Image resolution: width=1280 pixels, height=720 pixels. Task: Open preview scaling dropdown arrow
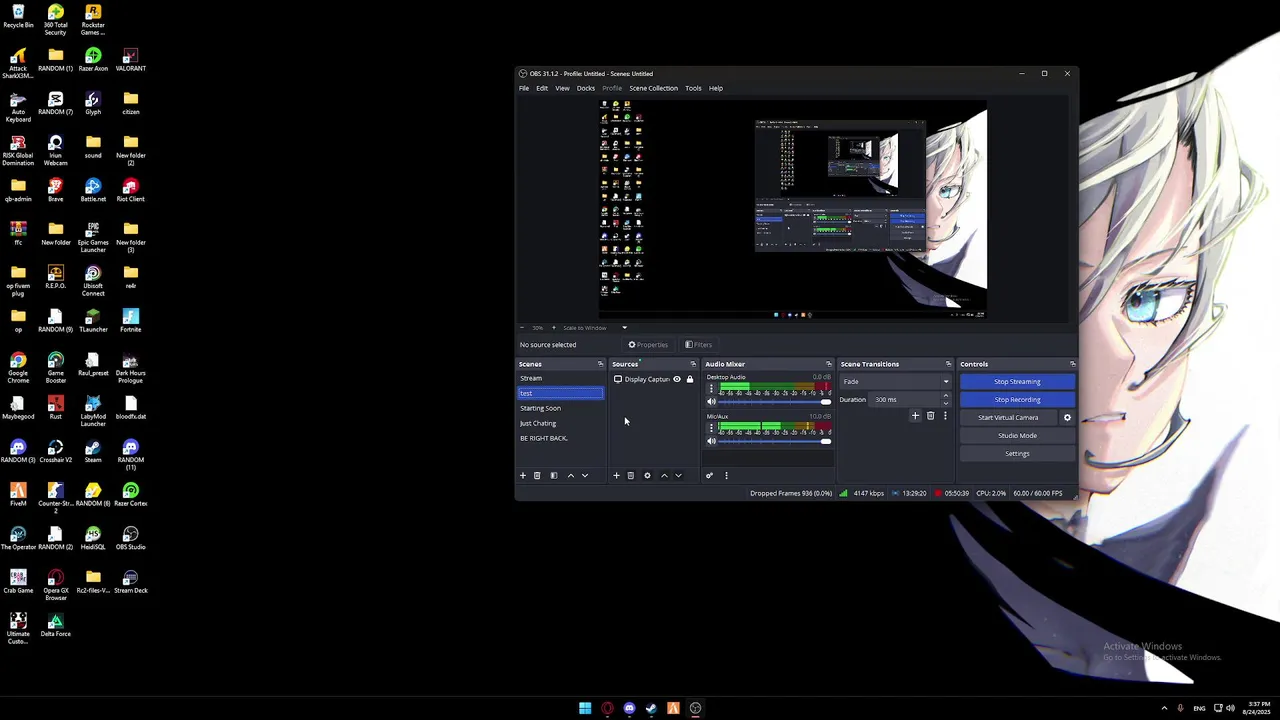tap(624, 328)
